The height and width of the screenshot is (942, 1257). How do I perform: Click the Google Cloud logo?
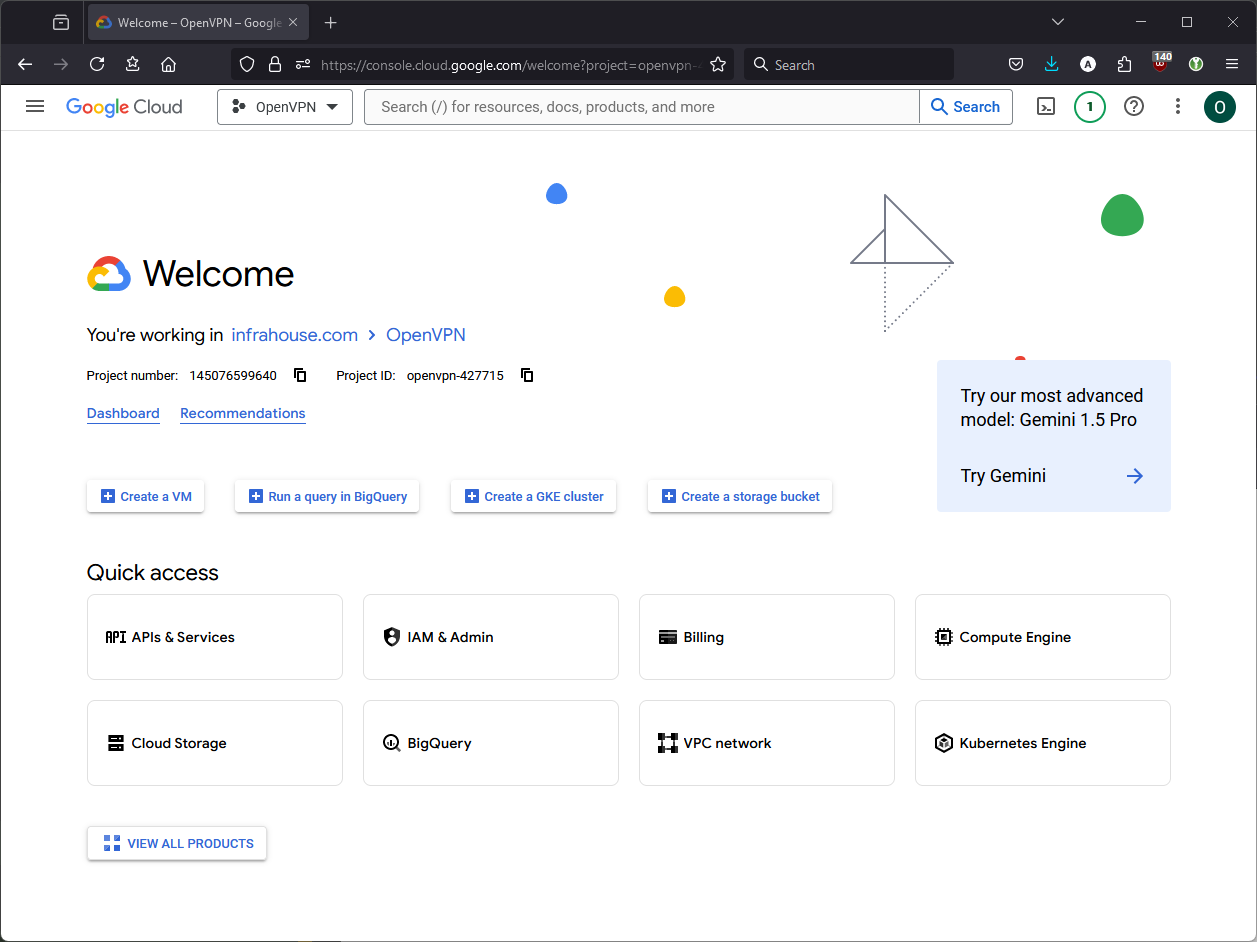point(124,107)
